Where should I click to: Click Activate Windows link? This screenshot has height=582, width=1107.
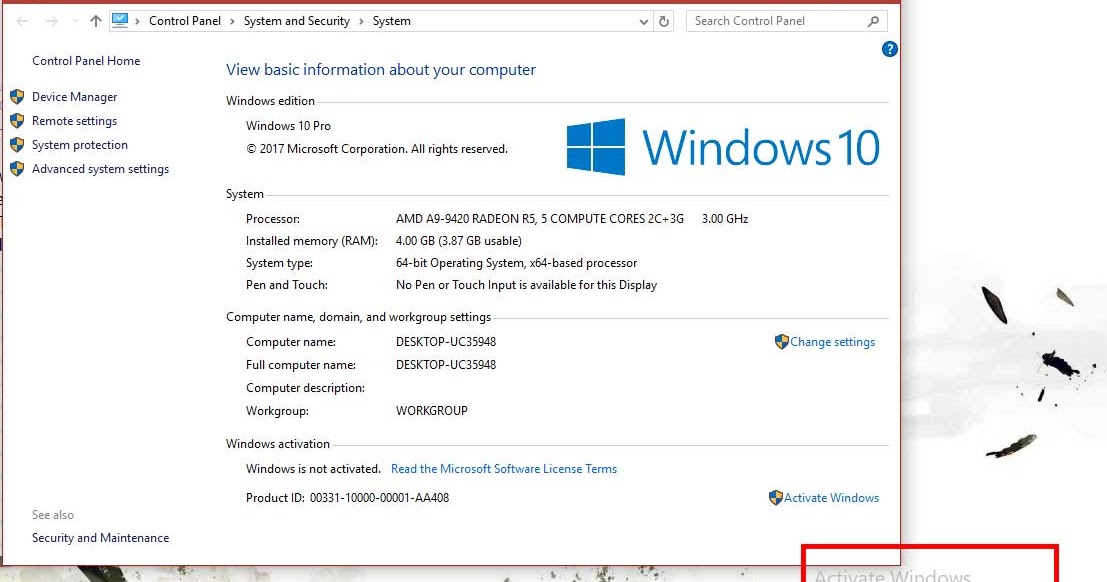coord(831,498)
